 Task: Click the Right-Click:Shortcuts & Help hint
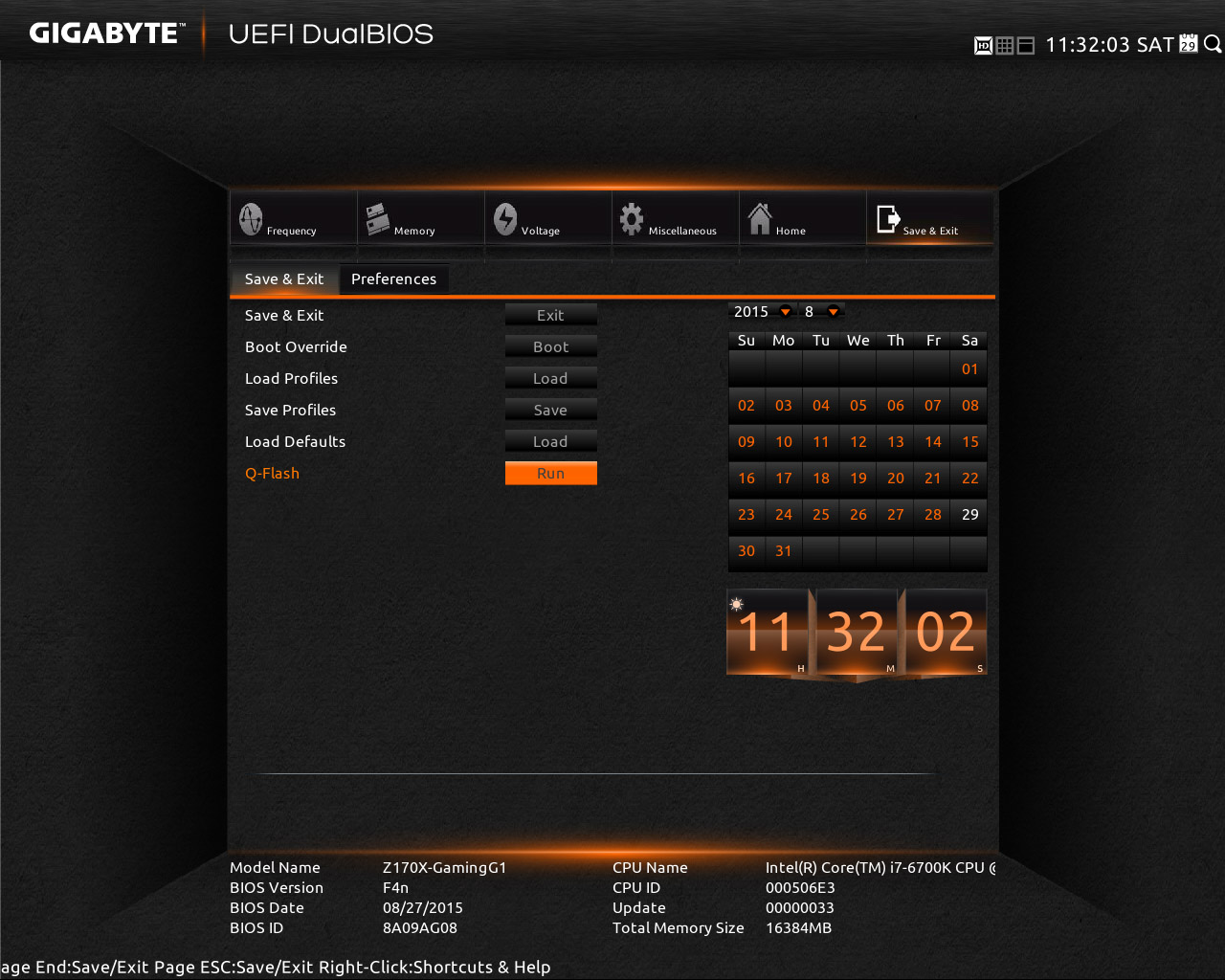(434, 967)
